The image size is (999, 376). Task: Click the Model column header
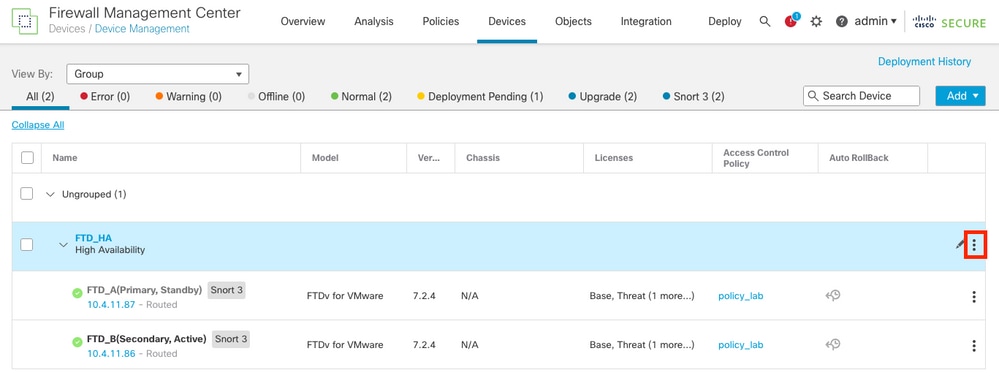click(x=325, y=157)
